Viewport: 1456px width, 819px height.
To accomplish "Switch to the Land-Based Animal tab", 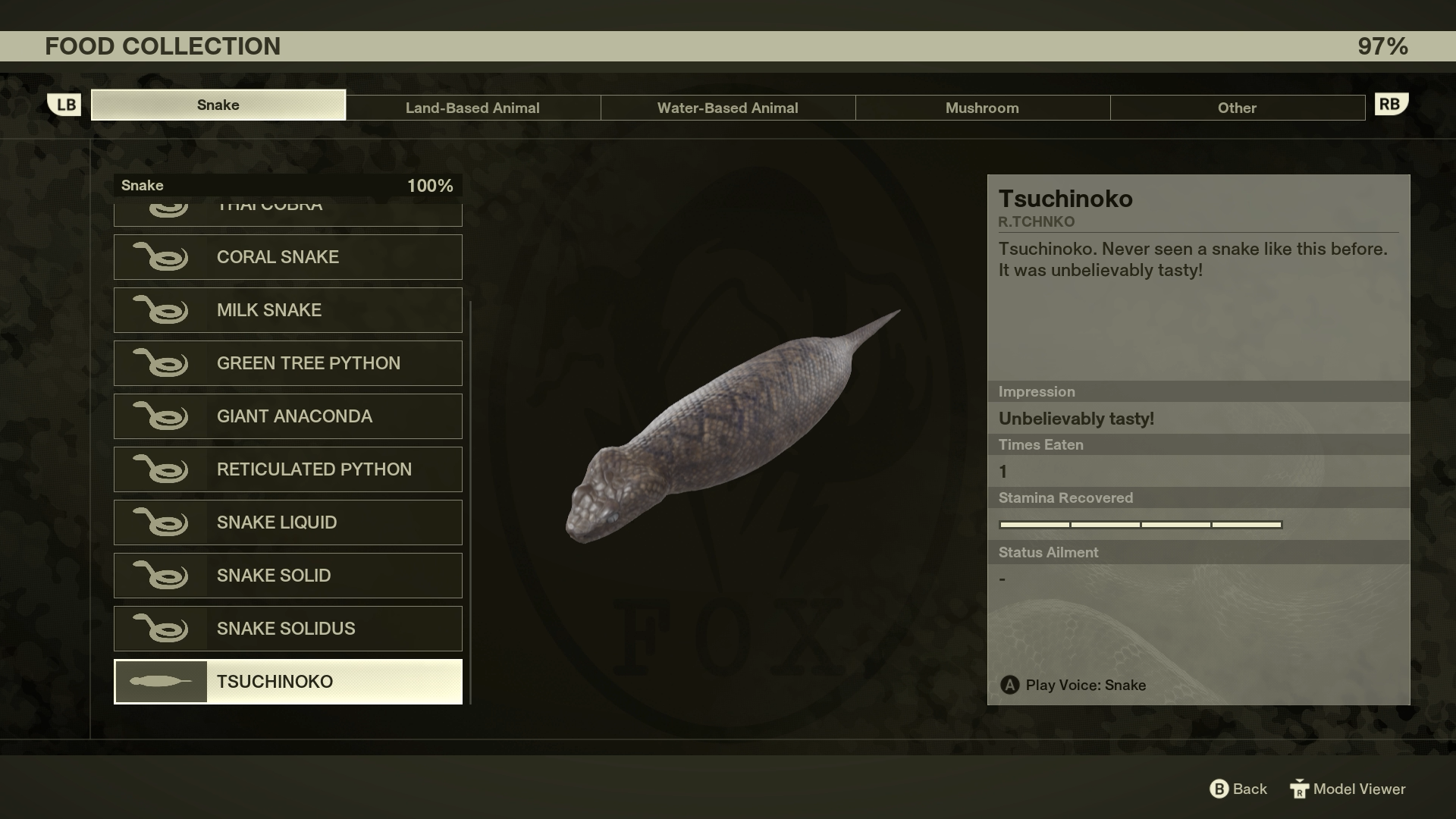I will 472,108.
